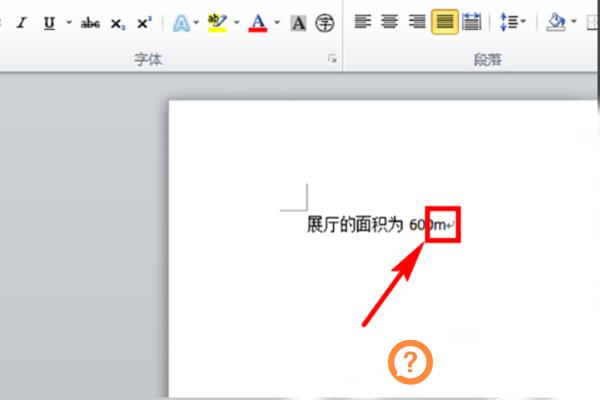The width and height of the screenshot is (600, 400).
Task: Open underline style dropdown arrow
Action: (x=69, y=23)
